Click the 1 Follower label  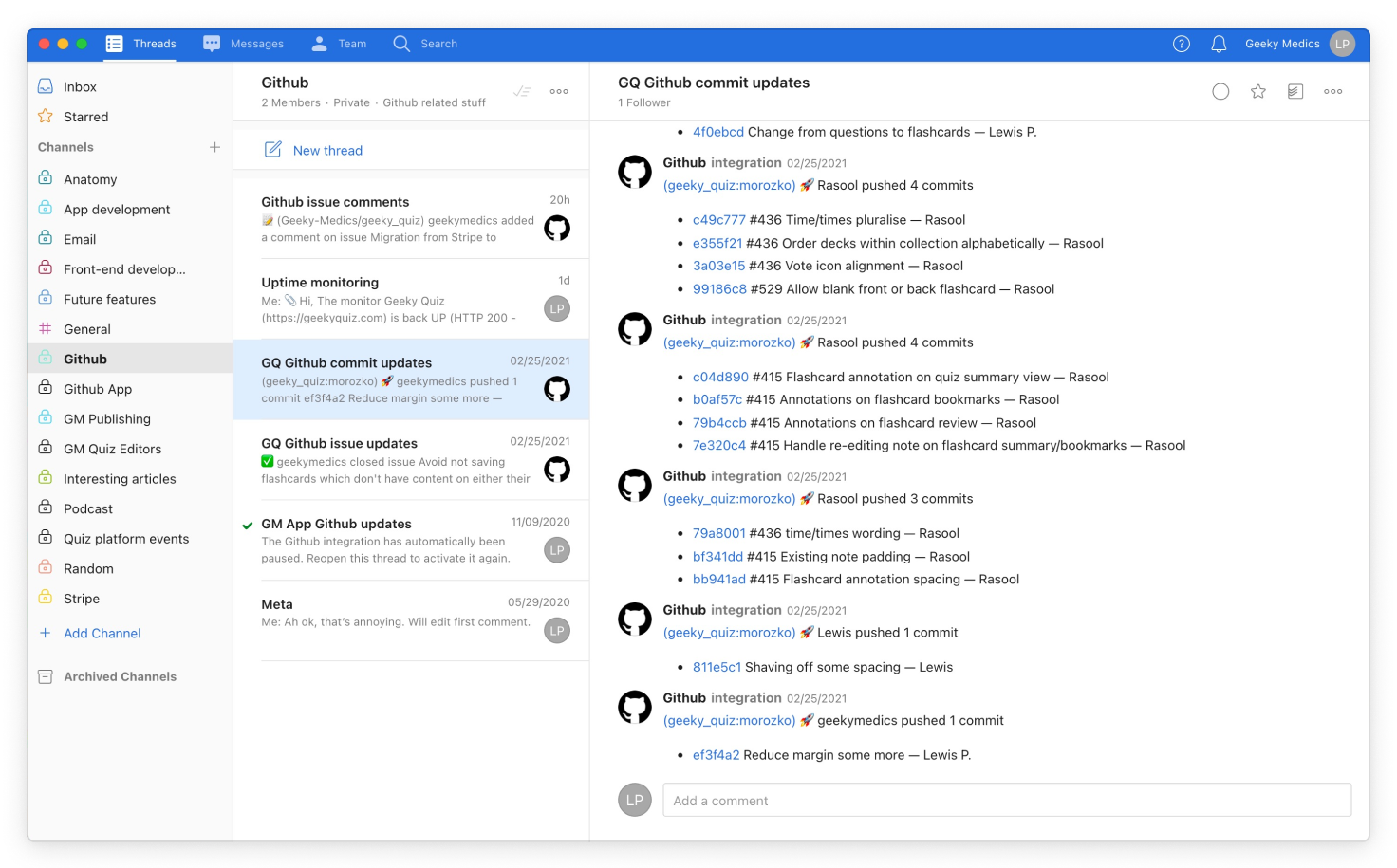click(644, 102)
